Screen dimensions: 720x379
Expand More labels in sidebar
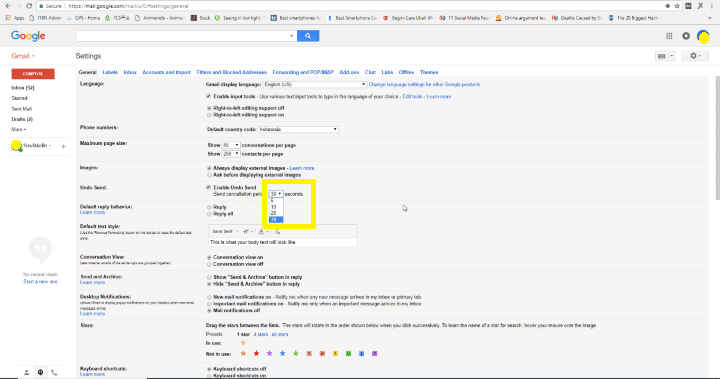point(19,130)
